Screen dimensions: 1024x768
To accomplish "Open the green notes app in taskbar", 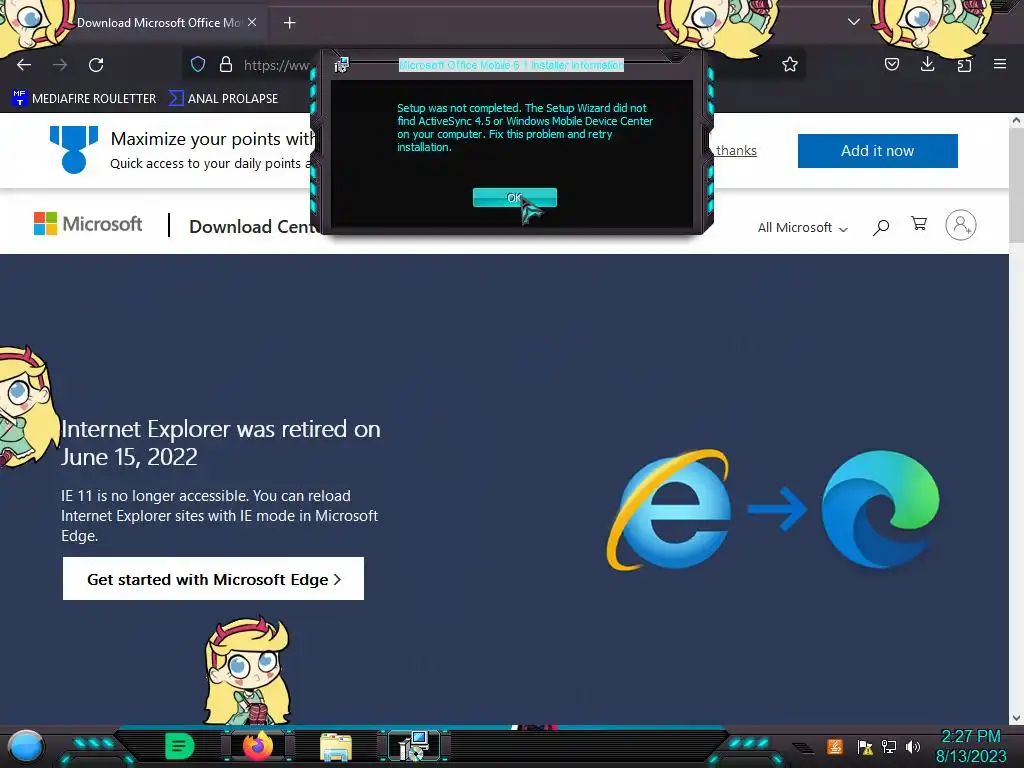I will point(180,746).
